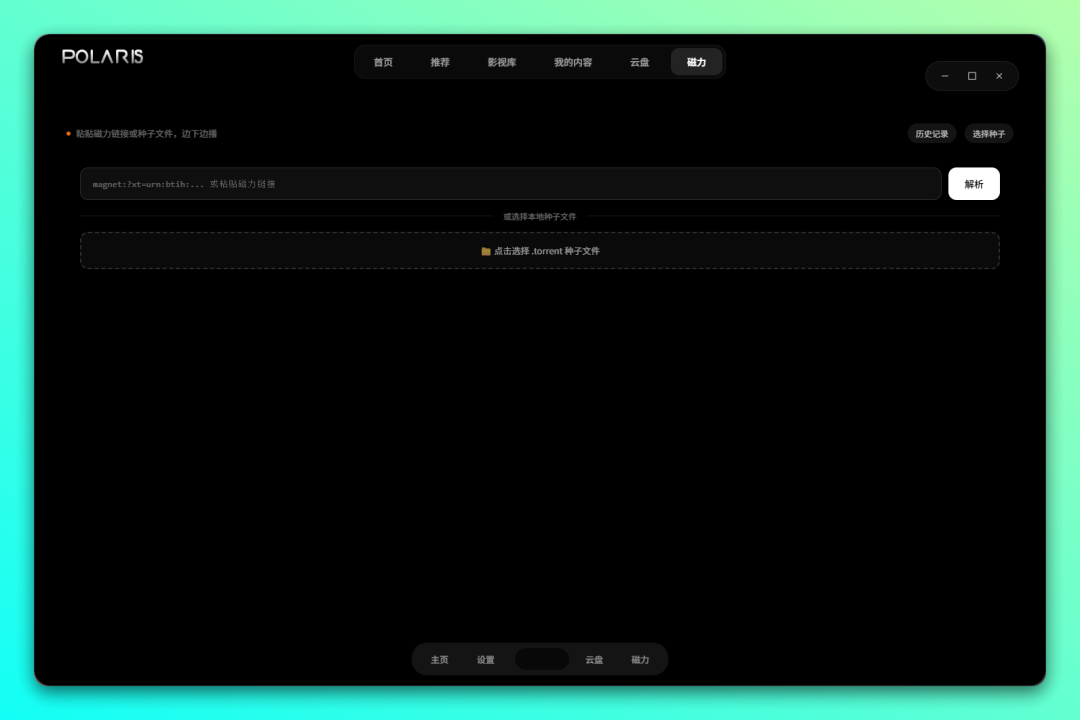Click the 选择种子 button
The height and width of the screenshot is (720, 1080).
click(x=989, y=134)
